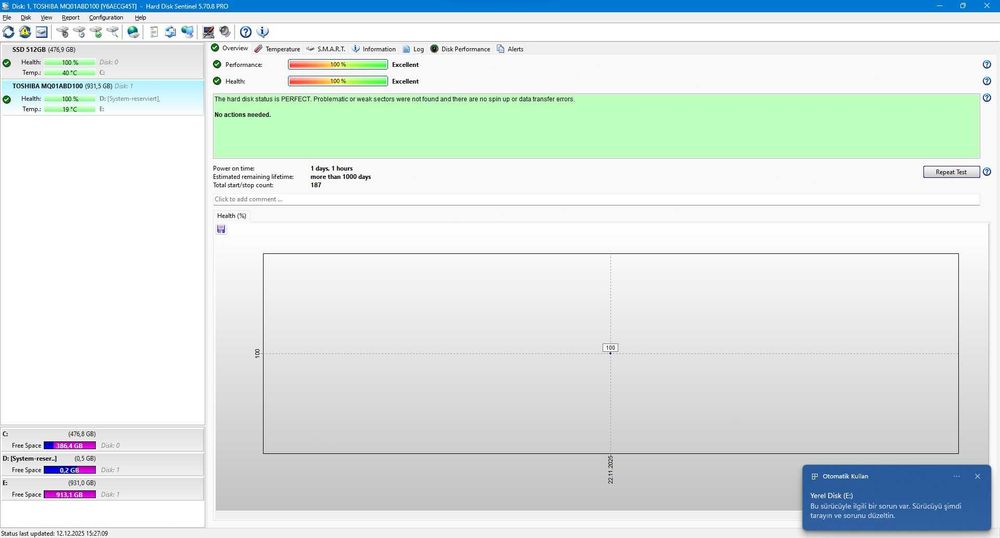Click help icon beside Health row
The height and width of the screenshot is (538, 1000).
[987, 81]
